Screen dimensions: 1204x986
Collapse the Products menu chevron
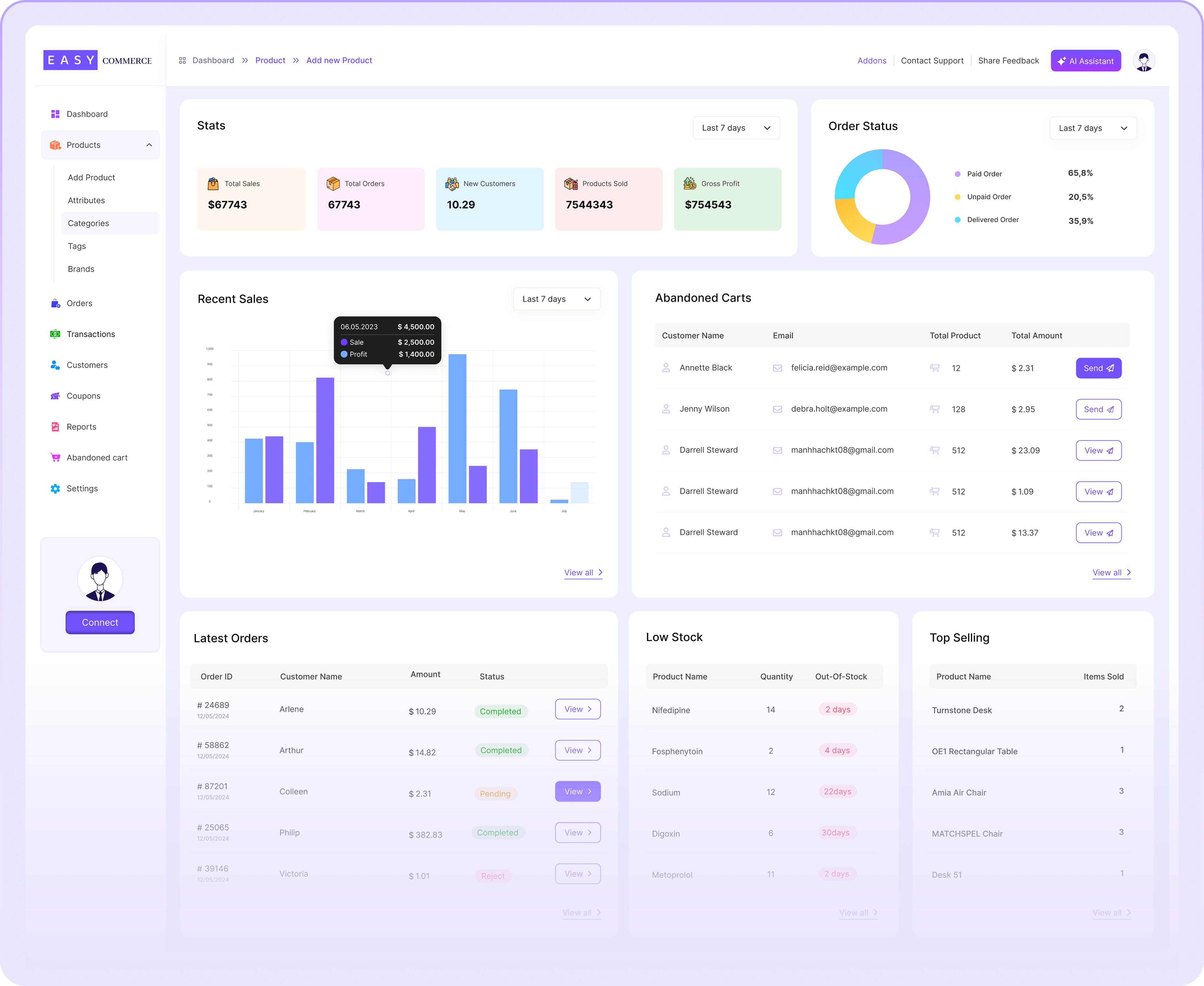pos(149,145)
